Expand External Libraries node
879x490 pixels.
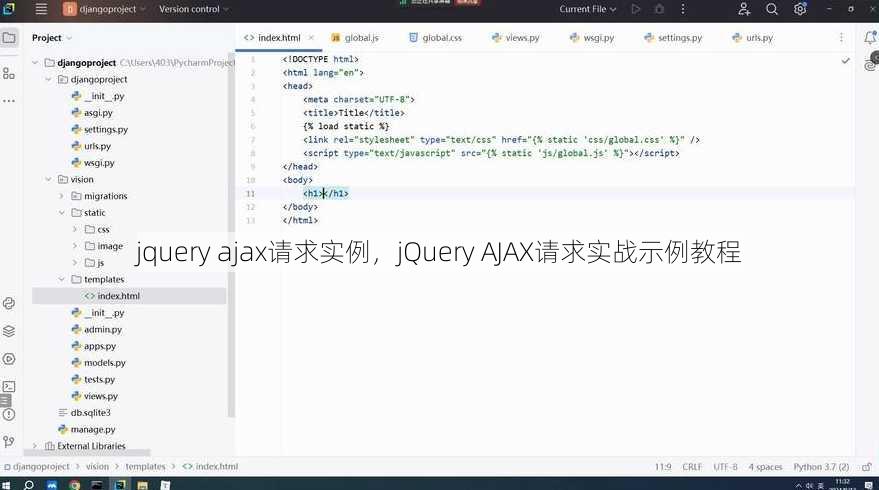(35, 446)
